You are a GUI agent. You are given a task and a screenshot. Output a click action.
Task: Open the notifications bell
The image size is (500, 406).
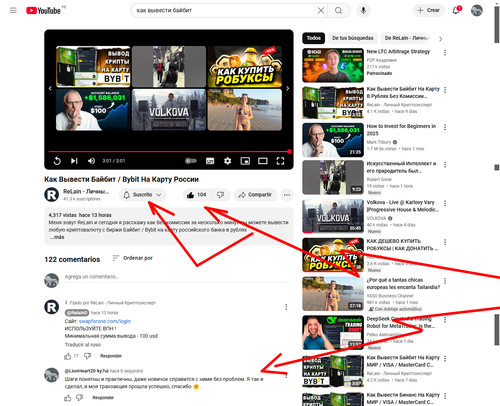pyautogui.click(x=456, y=10)
